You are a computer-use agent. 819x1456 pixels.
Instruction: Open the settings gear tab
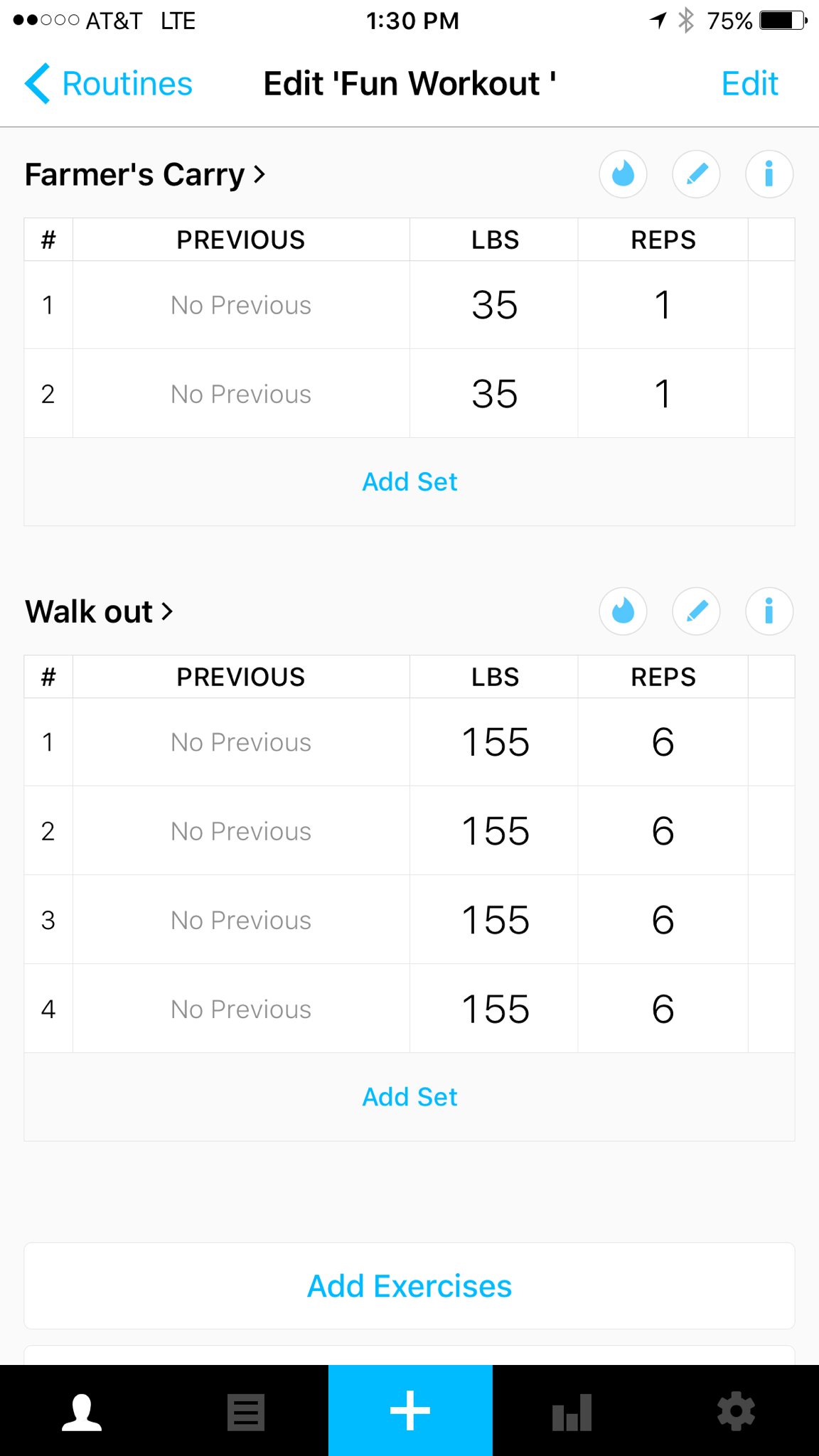(736, 1411)
